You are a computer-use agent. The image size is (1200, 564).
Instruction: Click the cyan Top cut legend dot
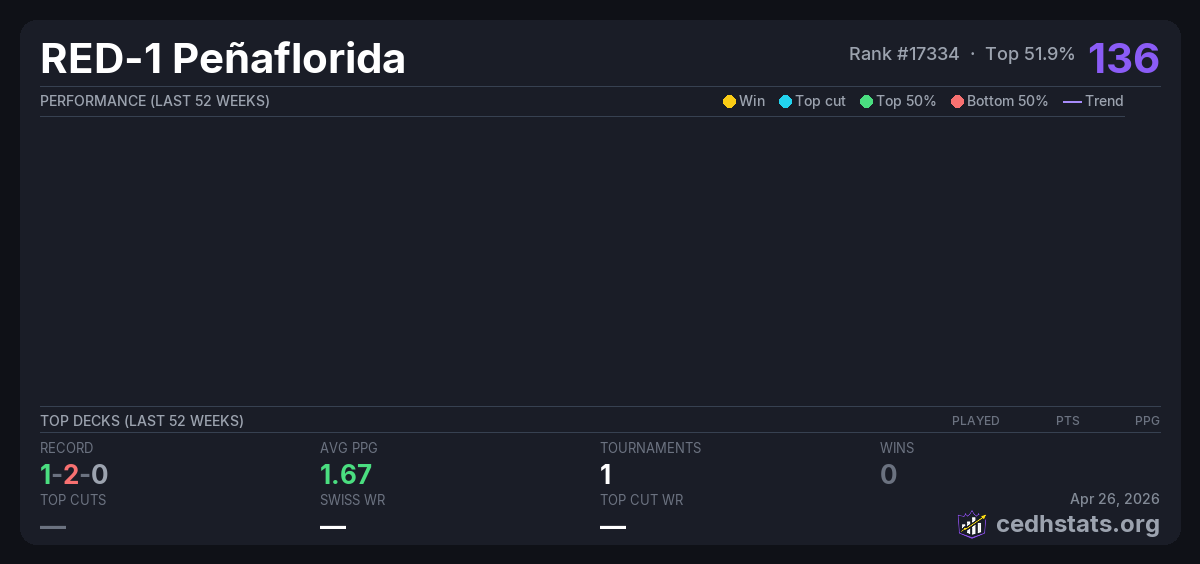pos(785,101)
